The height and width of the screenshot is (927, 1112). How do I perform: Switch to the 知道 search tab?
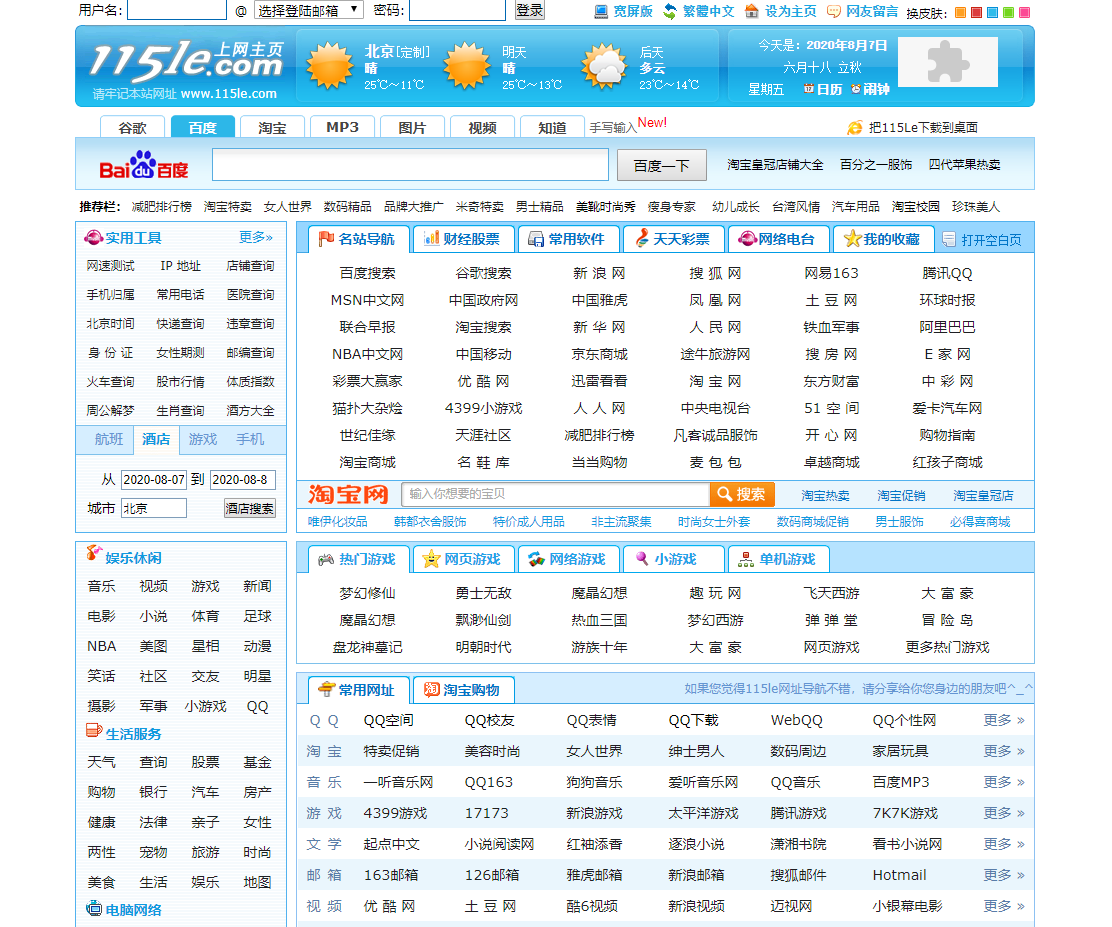click(552, 127)
